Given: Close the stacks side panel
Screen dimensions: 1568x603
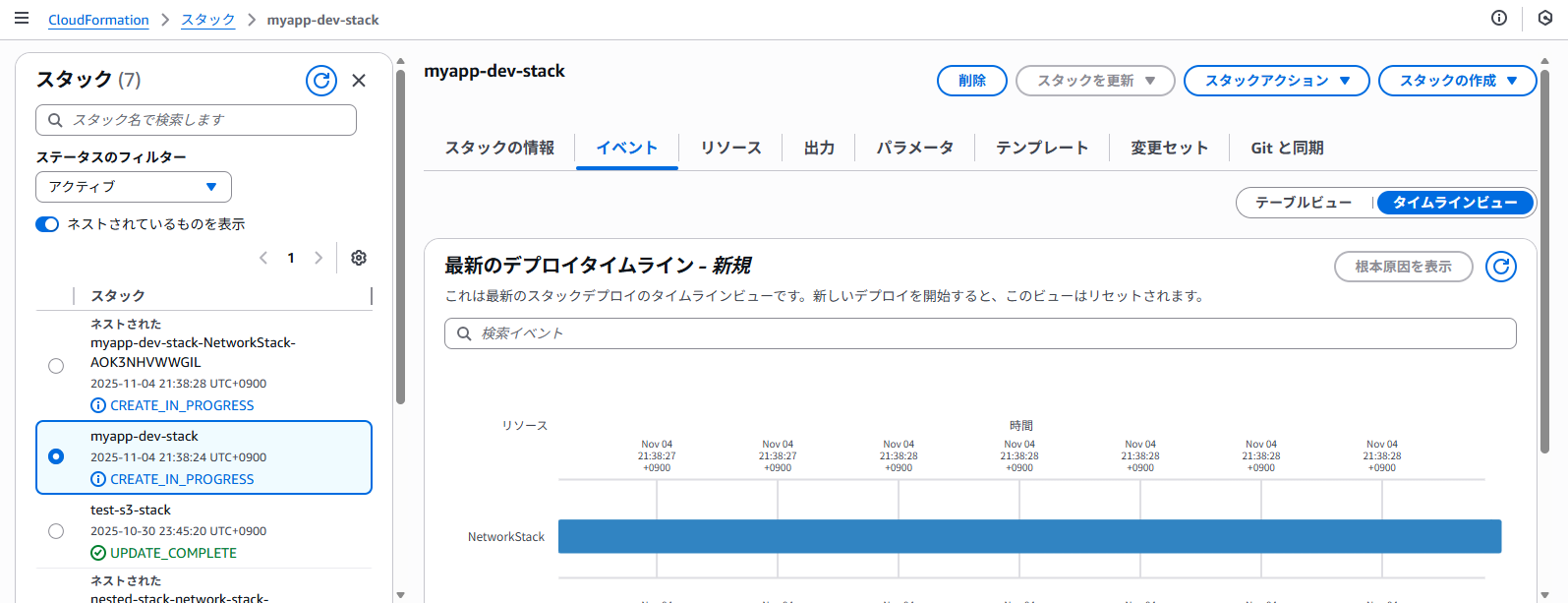Looking at the screenshot, I should pos(359,81).
